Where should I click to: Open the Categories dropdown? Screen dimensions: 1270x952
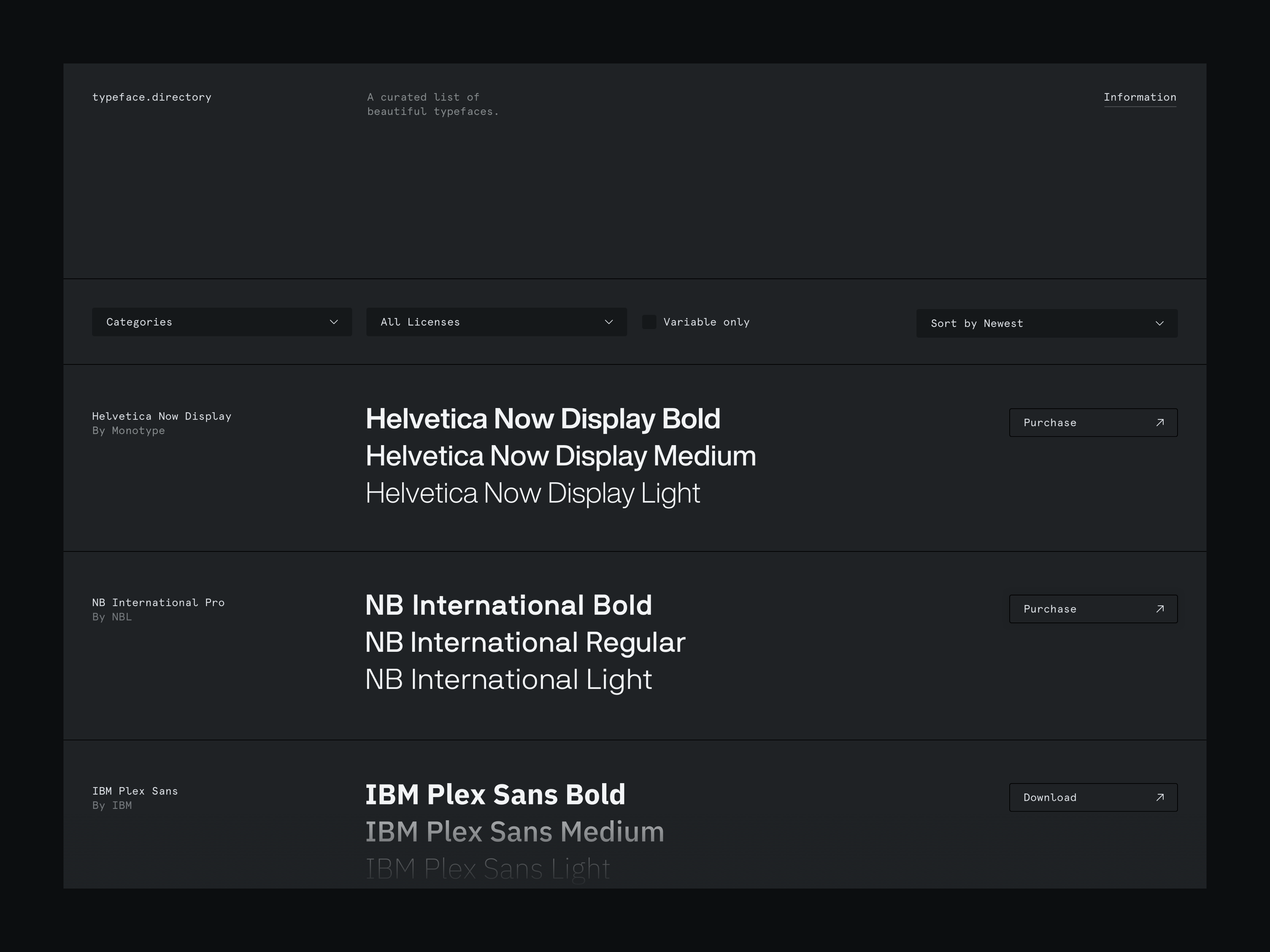pos(221,322)
